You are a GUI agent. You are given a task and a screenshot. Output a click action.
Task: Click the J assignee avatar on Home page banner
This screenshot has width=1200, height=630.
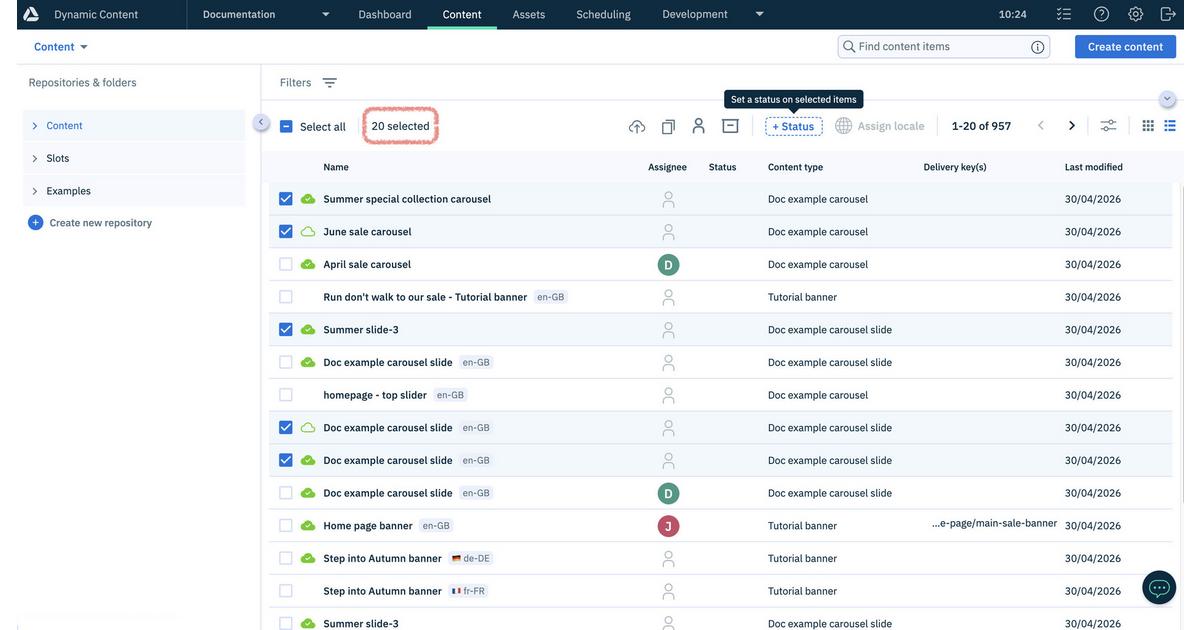(x=668, y=526)
